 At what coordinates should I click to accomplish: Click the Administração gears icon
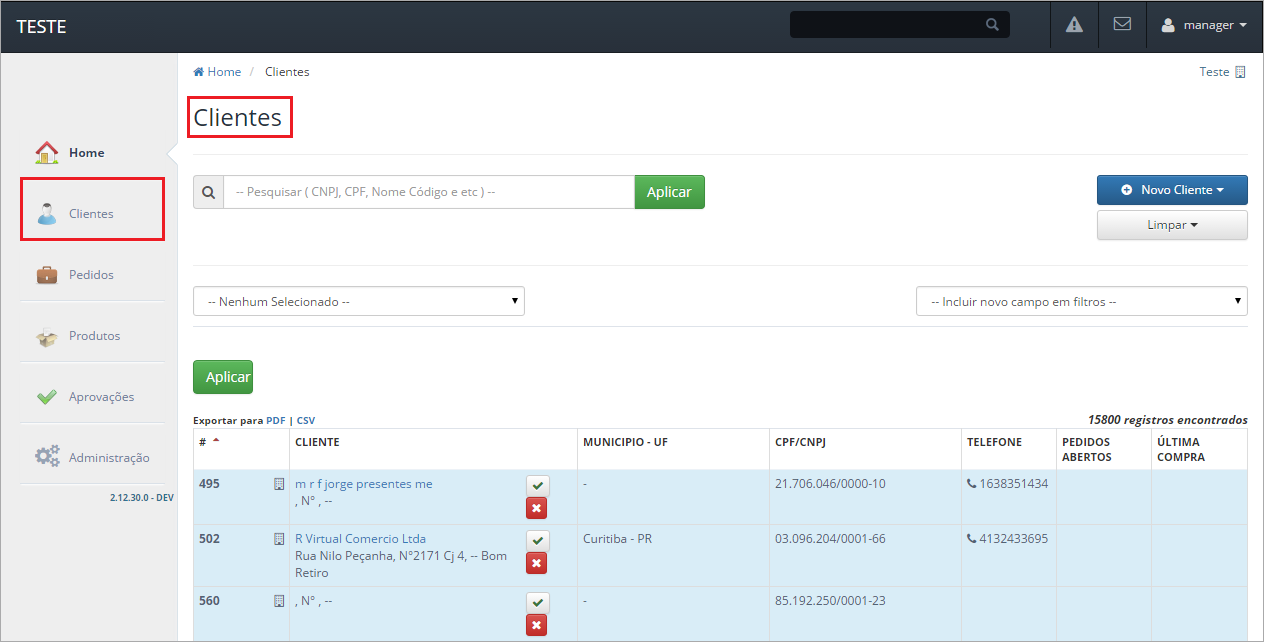coord(47,457)
